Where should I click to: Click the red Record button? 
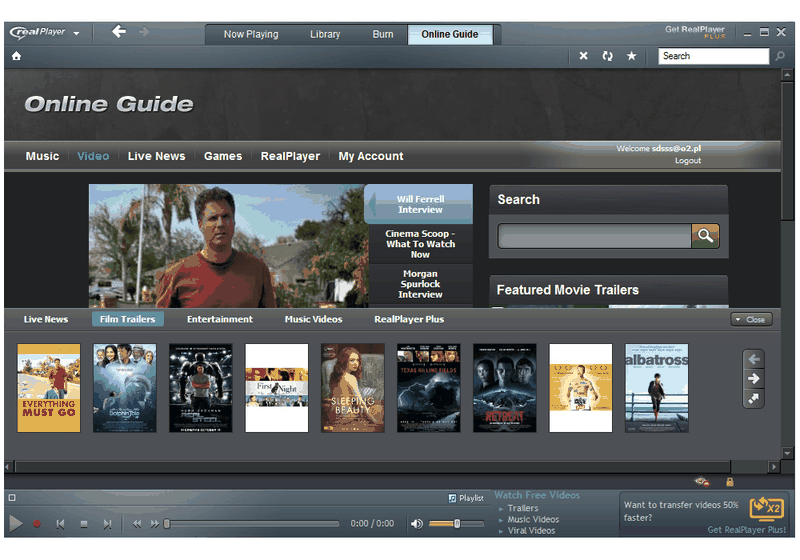[x=37, y=524]
